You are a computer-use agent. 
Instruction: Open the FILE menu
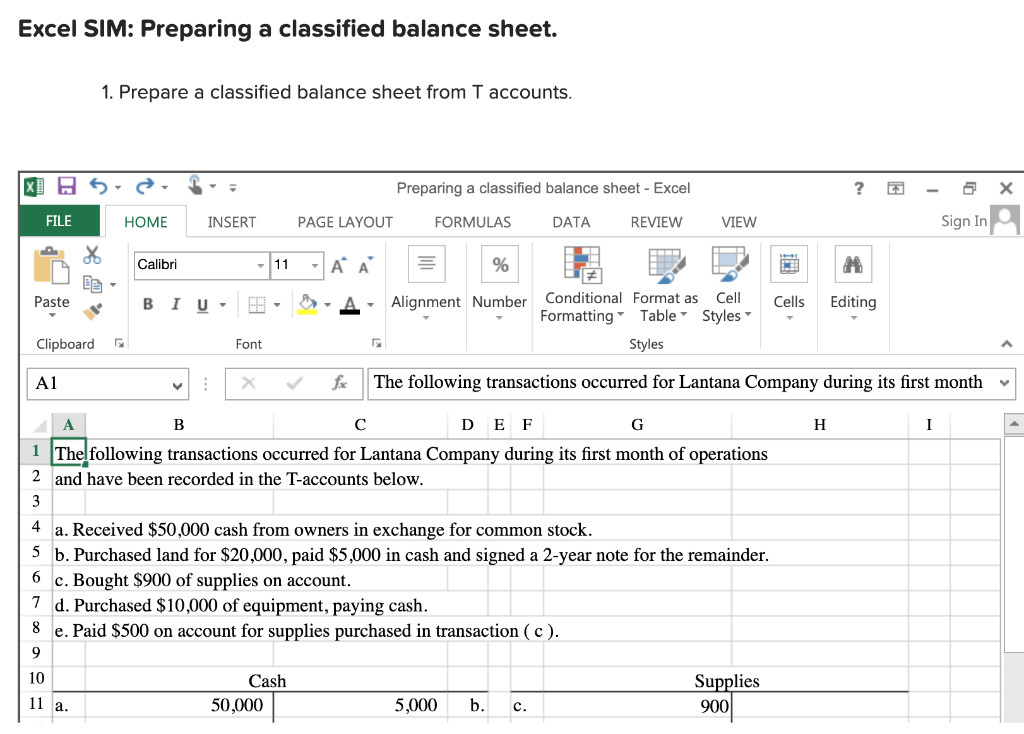[58, 222]
